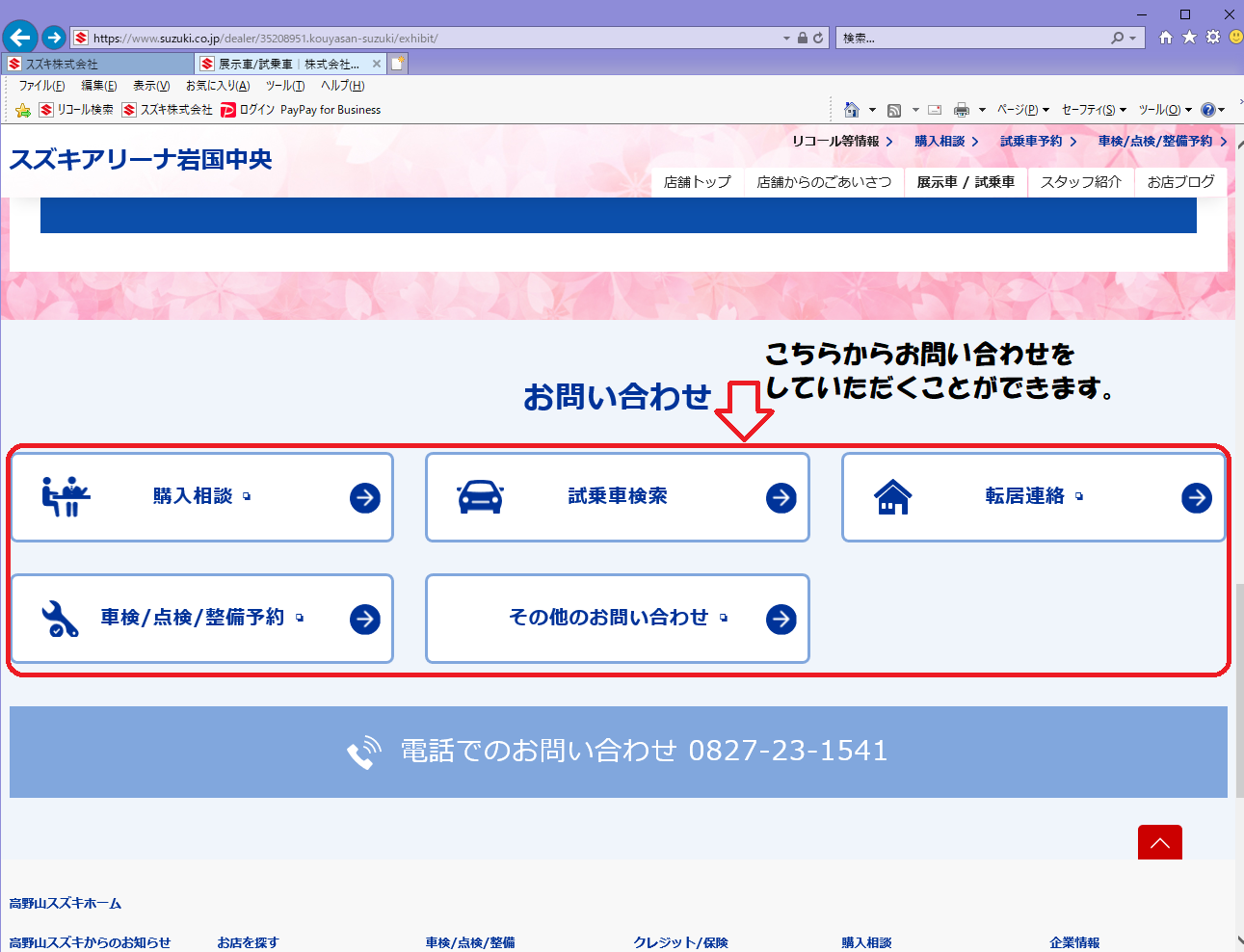The image size is (1244, 952).
Task: Open the ツール(O) command bar dropdown
Action: tap(1165, 110)
